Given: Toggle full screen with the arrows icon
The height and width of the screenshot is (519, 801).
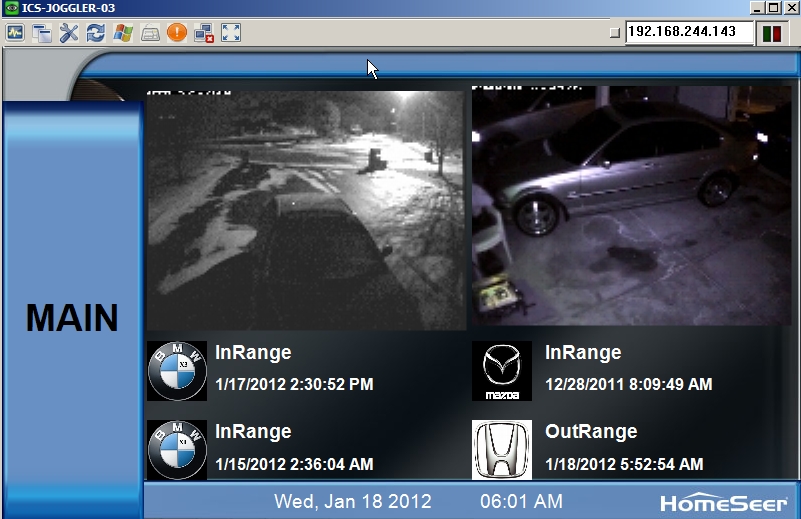Looking at the screenshot, I should [x=231, y=33].
